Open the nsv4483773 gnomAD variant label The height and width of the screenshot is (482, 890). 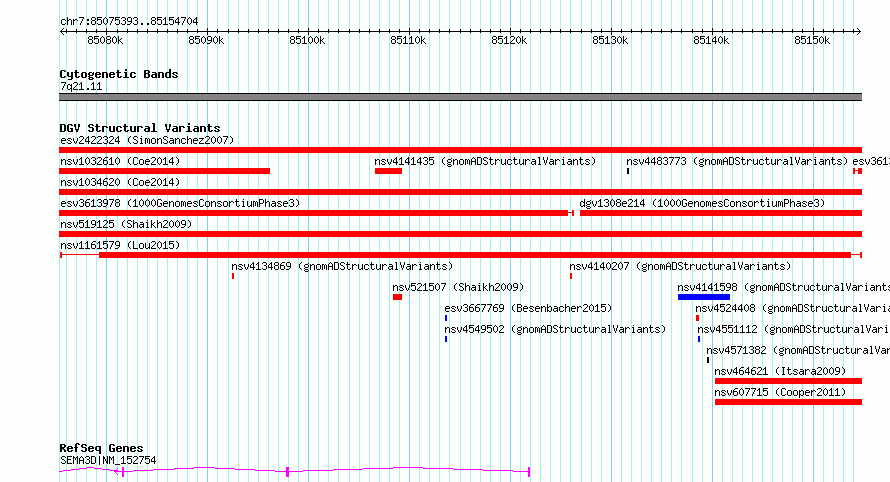click(737, 161)
